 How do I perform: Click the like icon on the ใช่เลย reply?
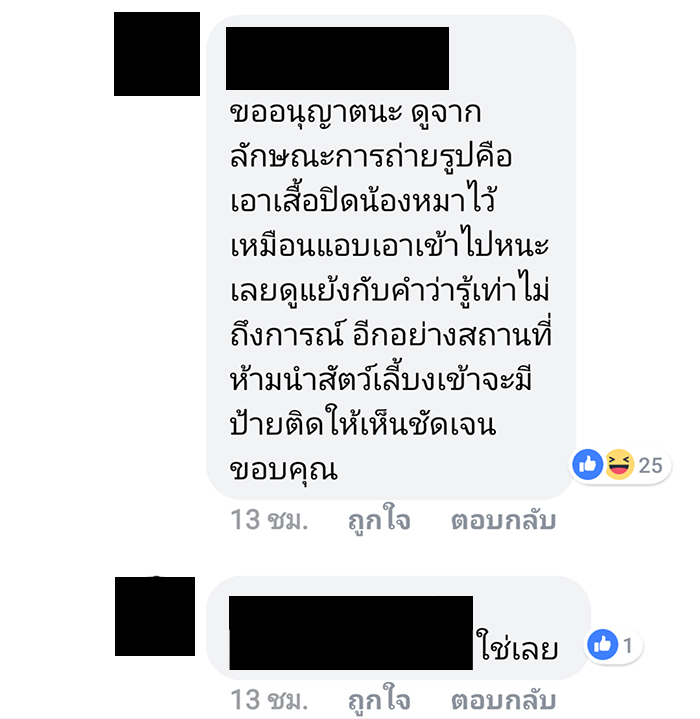pyautogui.click(x=602, y=645)
